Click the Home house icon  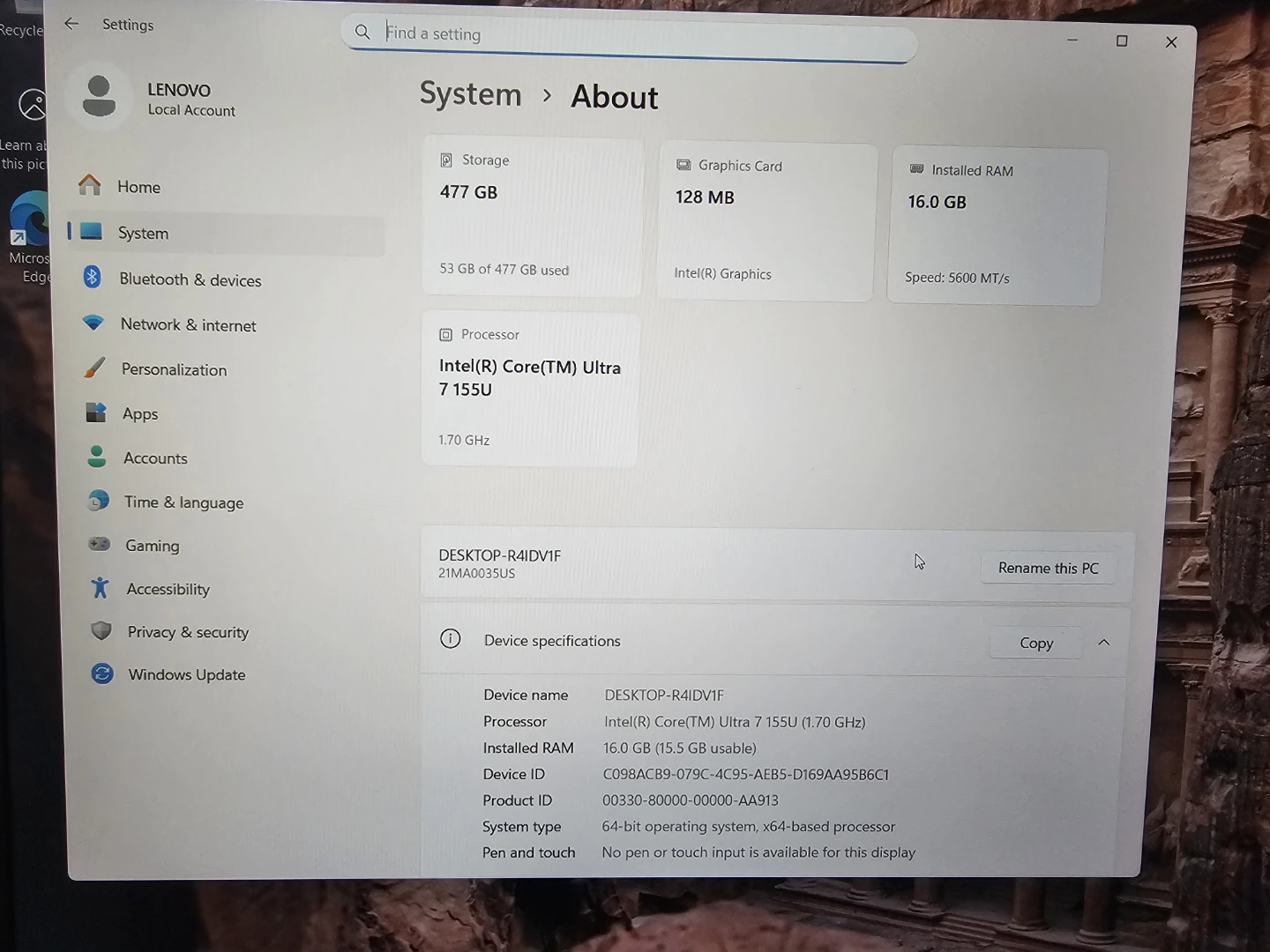(89, 185)
